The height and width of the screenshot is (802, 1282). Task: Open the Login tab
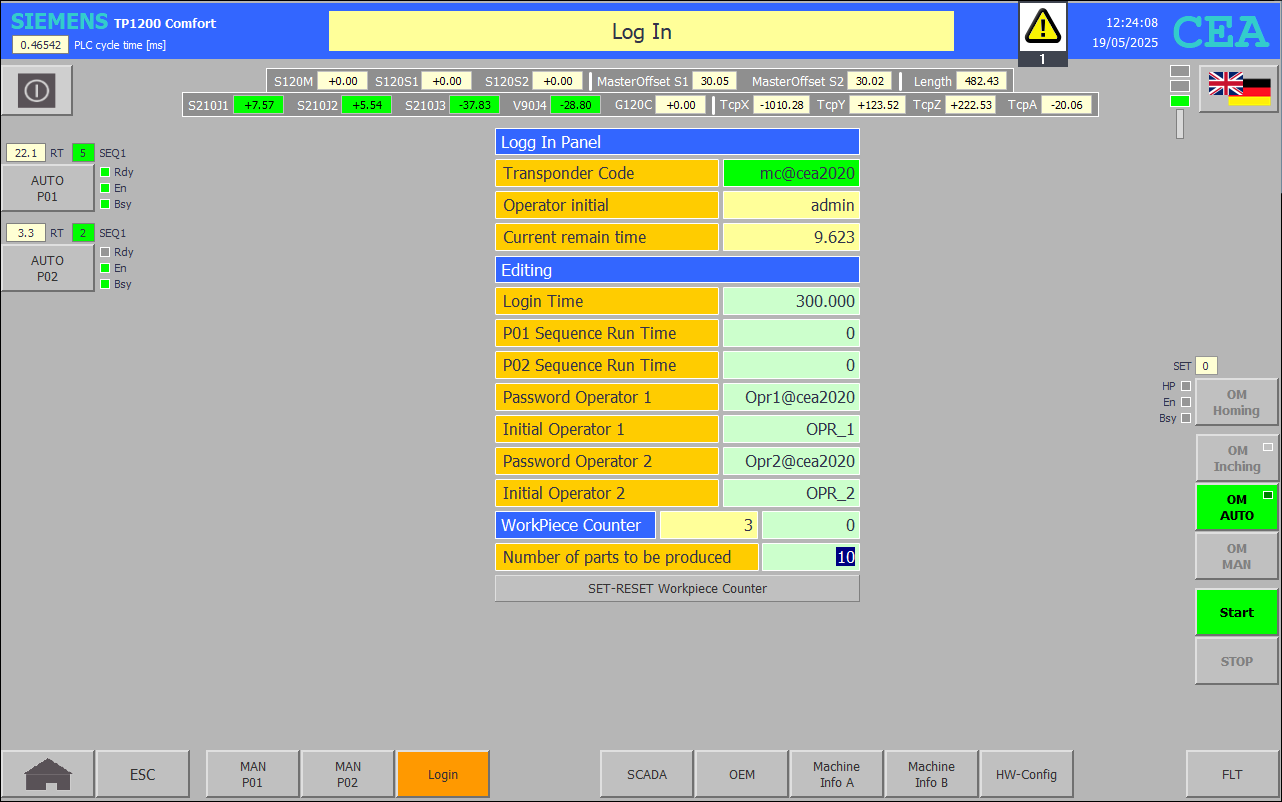point(443,774)
